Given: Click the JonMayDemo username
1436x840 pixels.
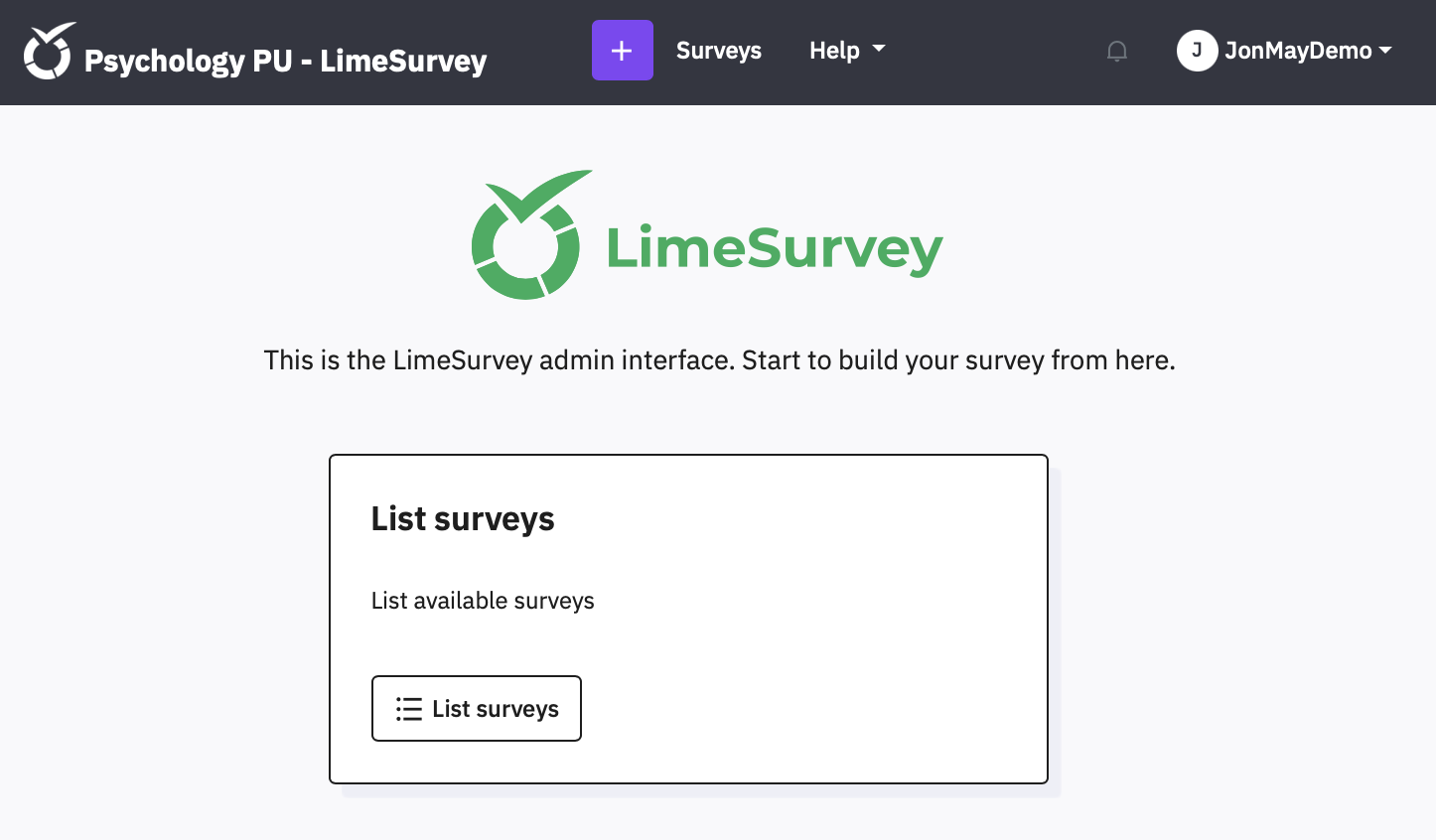Looking at the screenshot, I should click(x=1298, y=51).
